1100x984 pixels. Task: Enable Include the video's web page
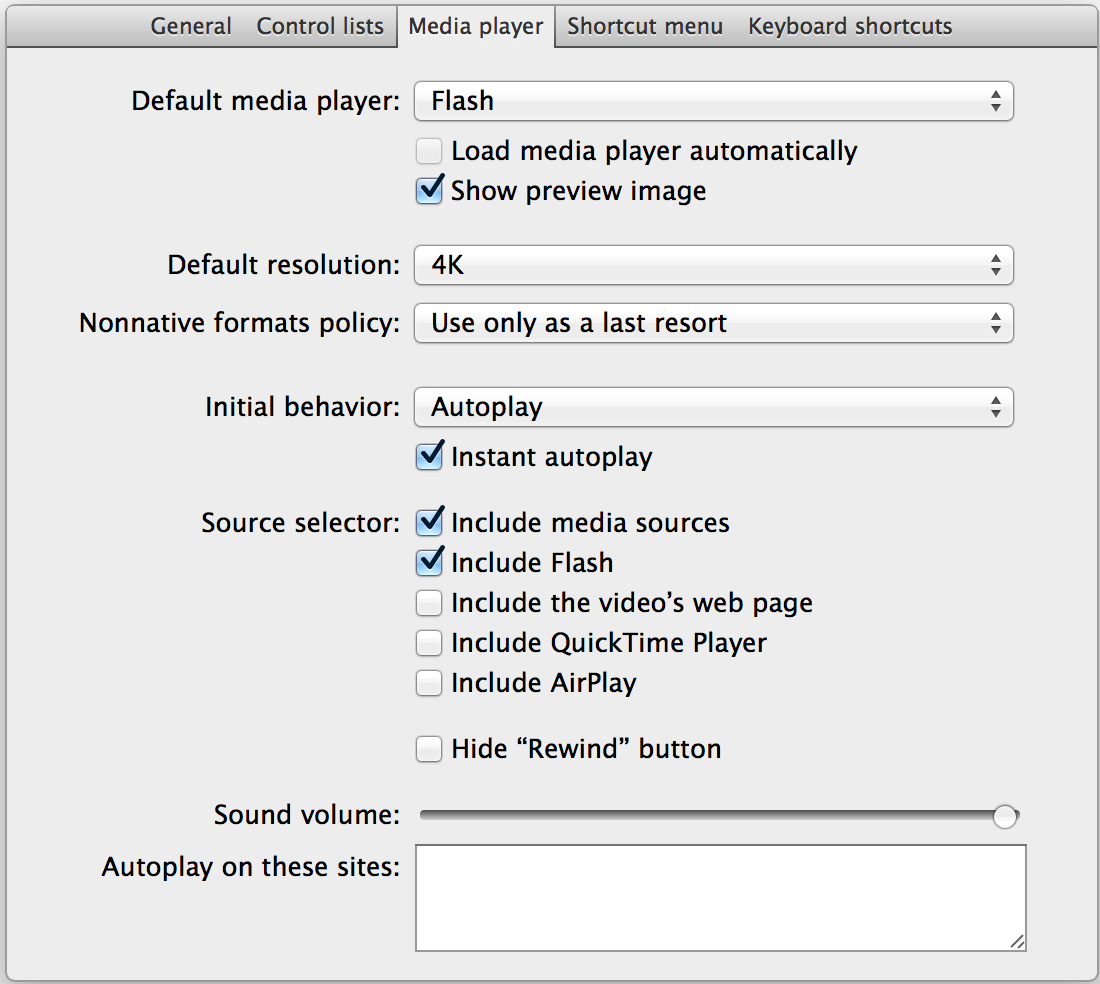tap(429, 603)
